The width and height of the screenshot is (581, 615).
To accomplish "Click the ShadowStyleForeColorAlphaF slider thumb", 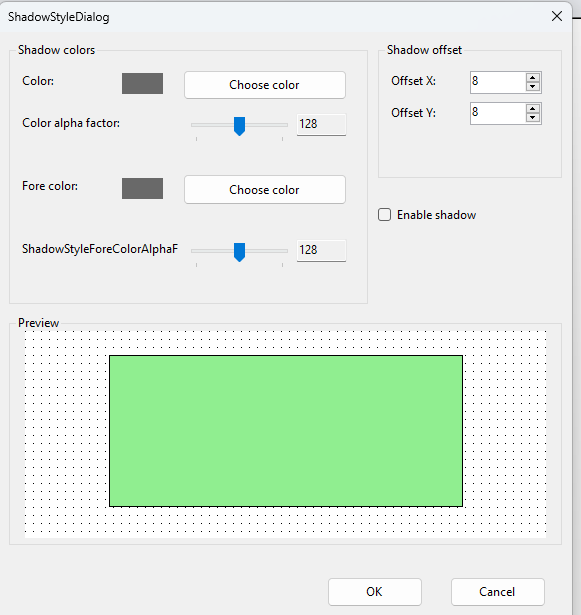I will [239, 252].
